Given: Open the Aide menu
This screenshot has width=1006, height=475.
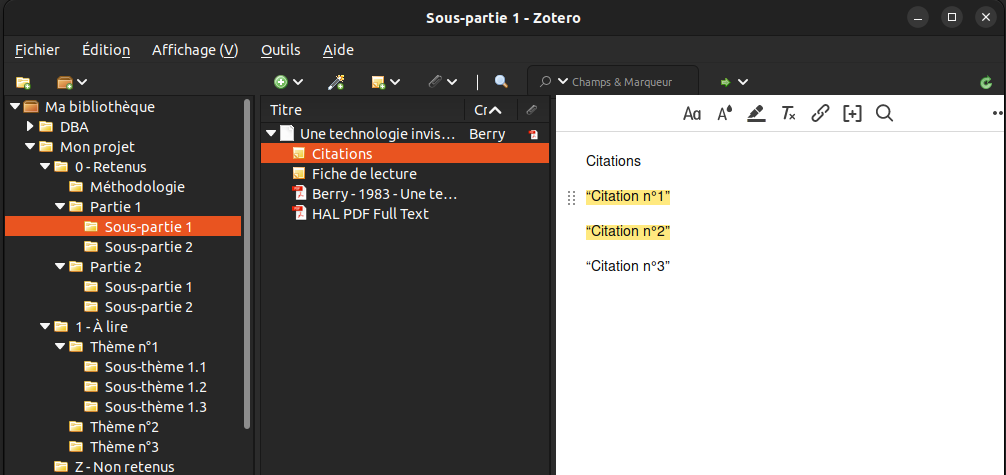Looking at the screenshot, I should (338, 50).
